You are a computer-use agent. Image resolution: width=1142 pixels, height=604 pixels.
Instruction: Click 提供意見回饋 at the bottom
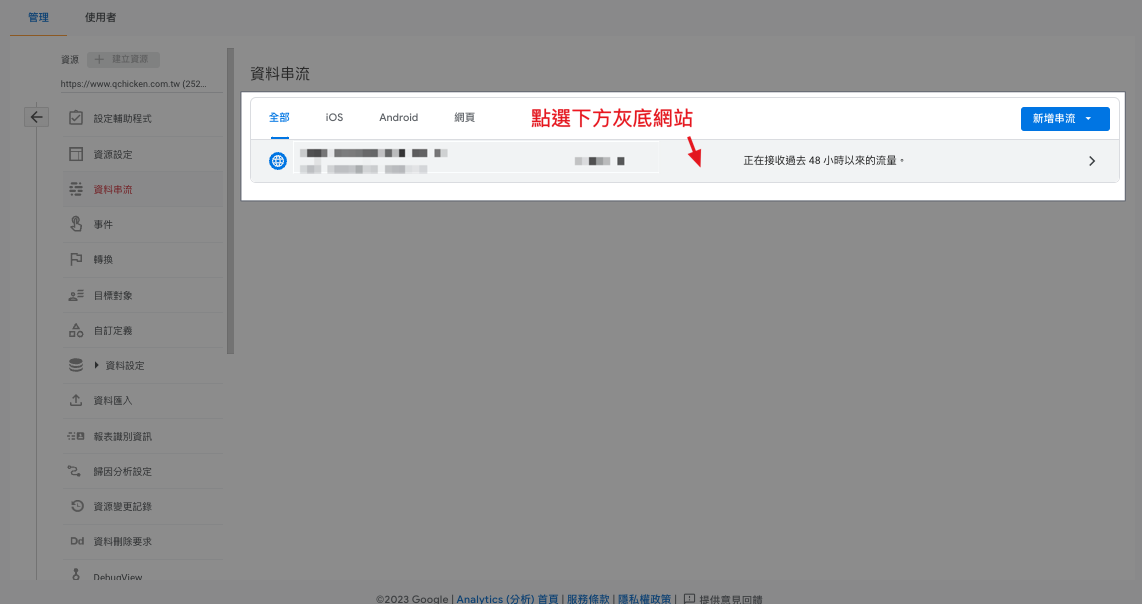click(x=733, y=598)
